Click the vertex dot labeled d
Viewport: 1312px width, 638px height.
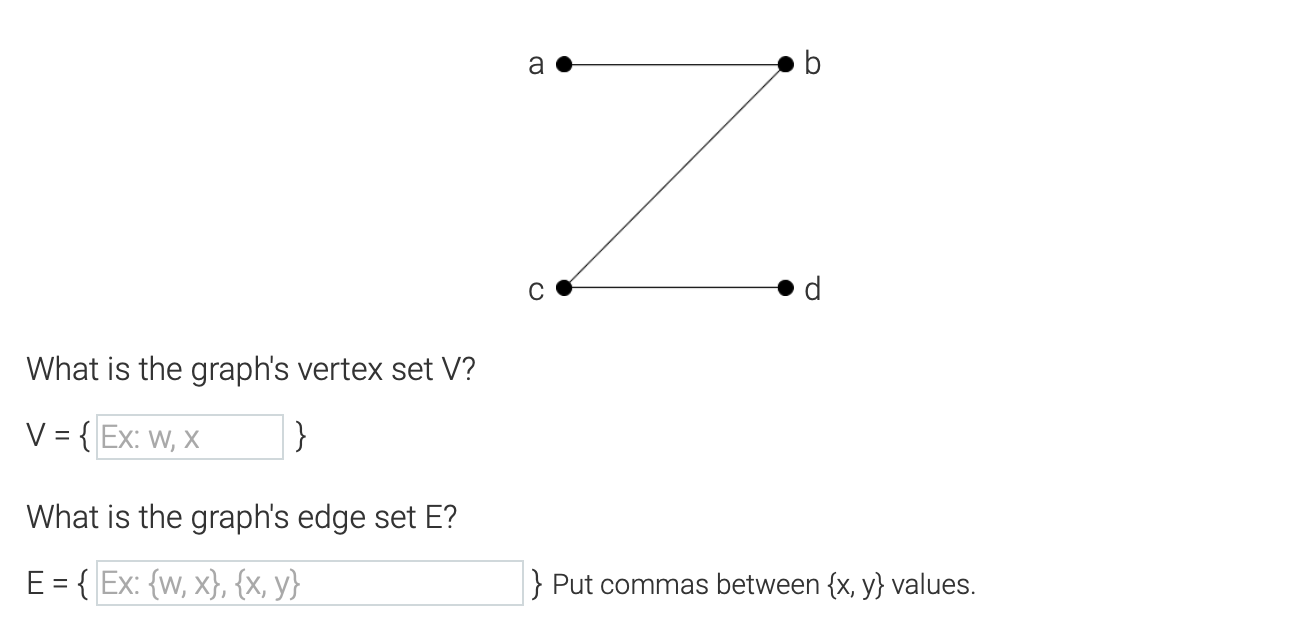coord(786,289)
